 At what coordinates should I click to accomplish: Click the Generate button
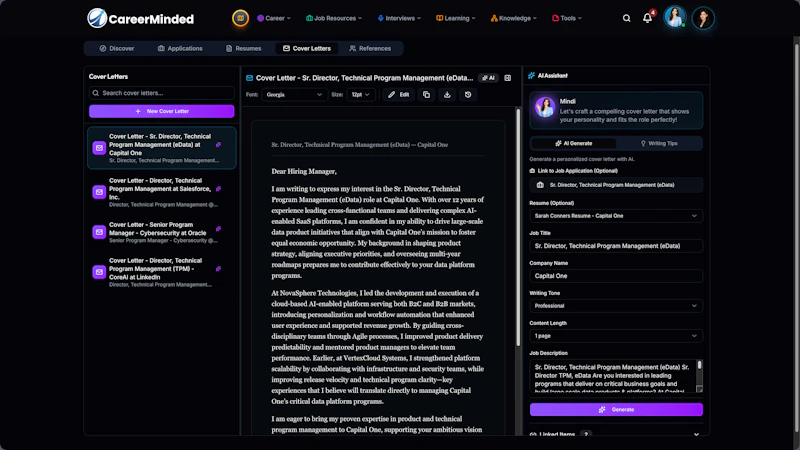pos(616,409)
